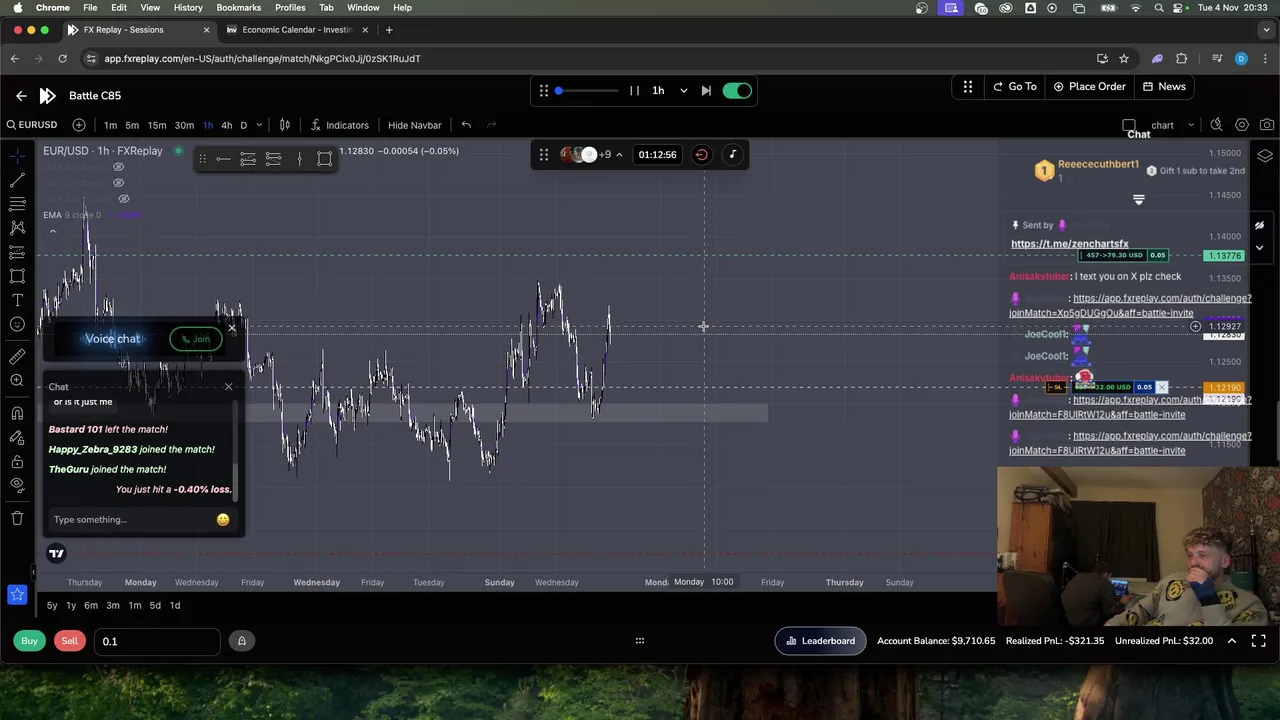The width and height of the screenshot is (1280, 720).
Task: Click the lot size 0.1 field
Action: (x=157, y=641)
